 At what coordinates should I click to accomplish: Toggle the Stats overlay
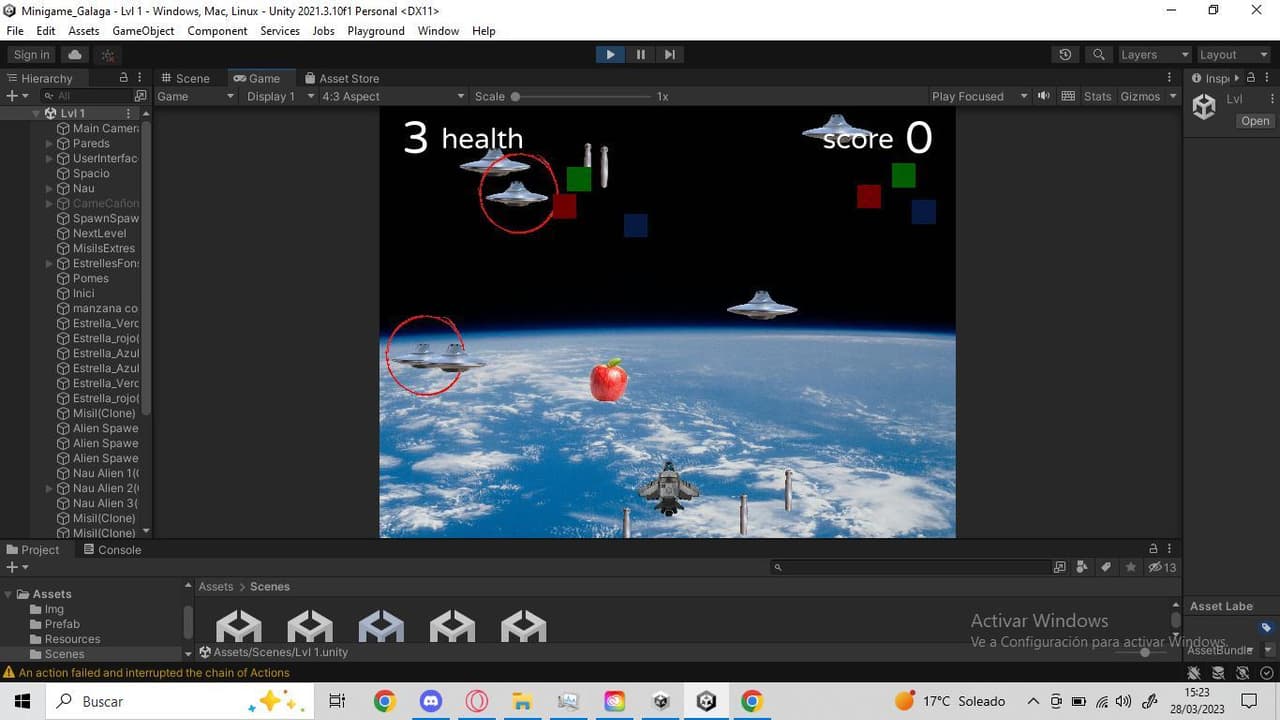point(1097,96)
